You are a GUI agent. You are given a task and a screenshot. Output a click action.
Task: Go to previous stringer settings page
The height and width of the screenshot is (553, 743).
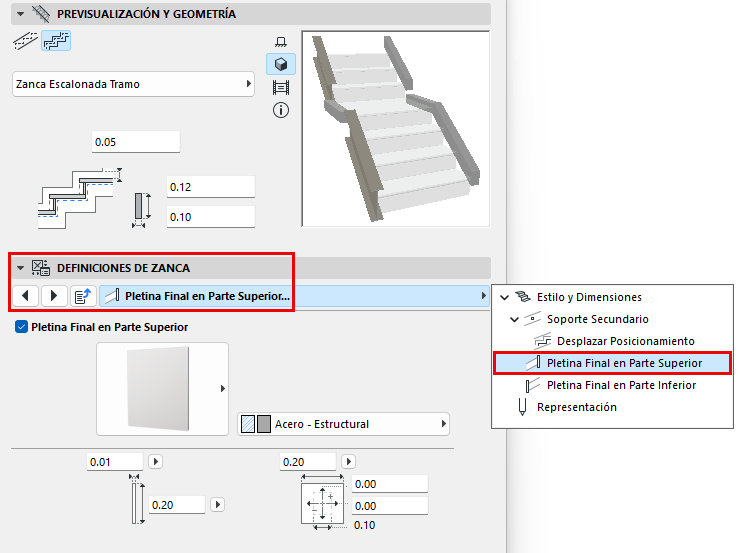[x=26, y=296]
